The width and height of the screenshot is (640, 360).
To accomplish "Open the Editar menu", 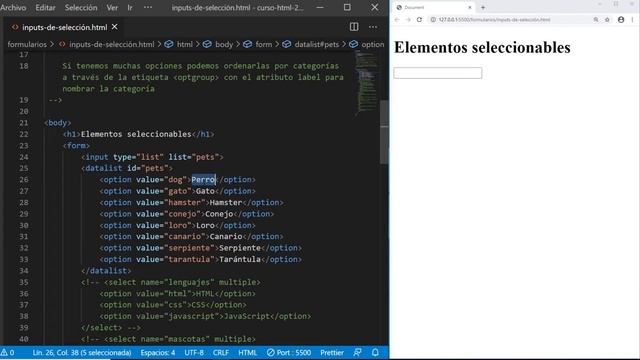I will coord(45,7).
